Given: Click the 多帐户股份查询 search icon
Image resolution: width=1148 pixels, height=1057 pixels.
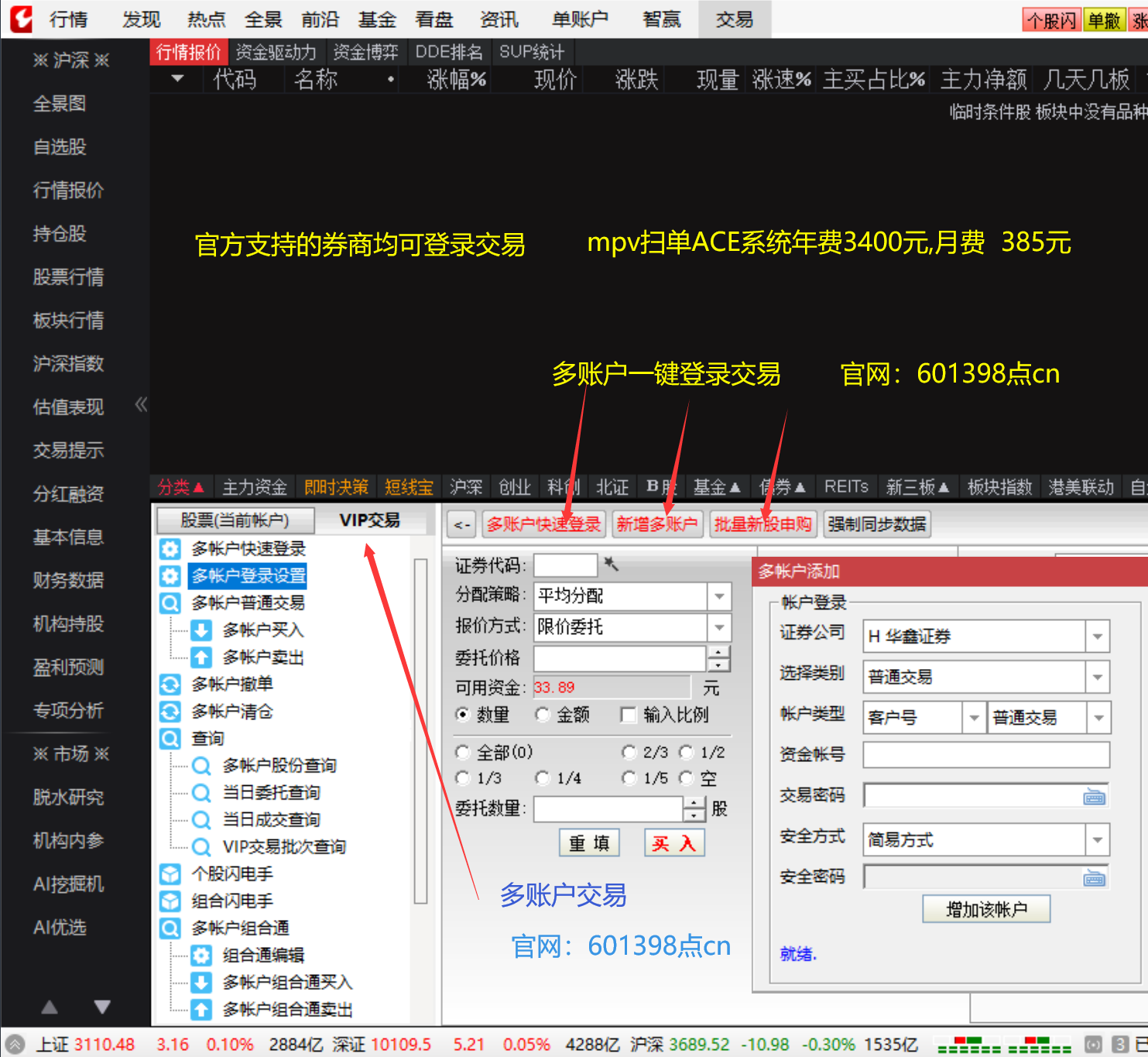Looking at the screenshot, I should tap(201, 766).
